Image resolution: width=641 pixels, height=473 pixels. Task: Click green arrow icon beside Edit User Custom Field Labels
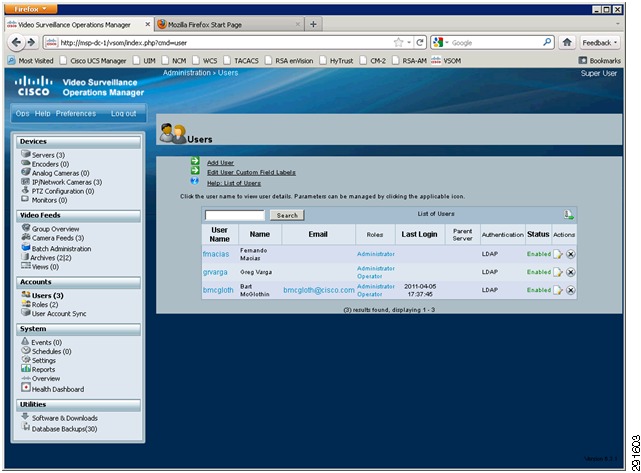(x=195, y=170)
